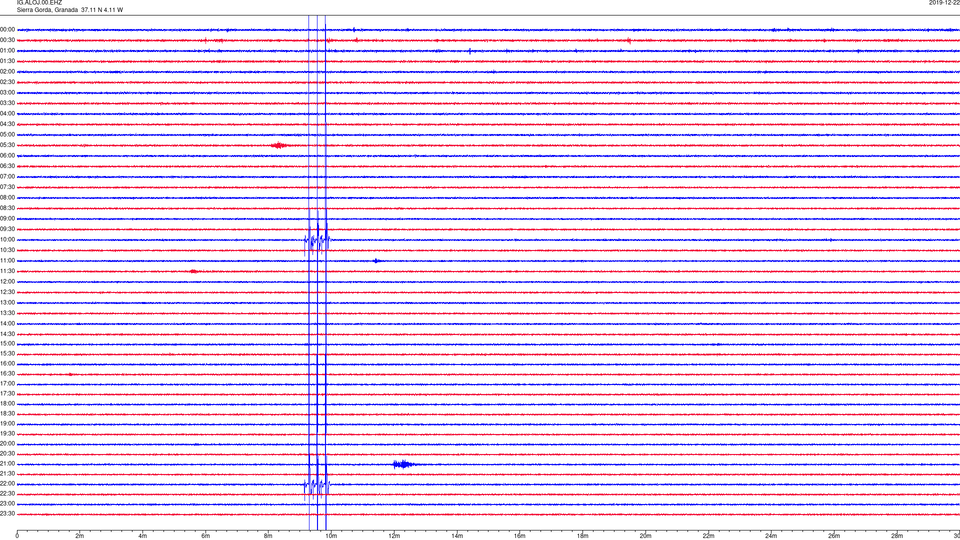Screen dimensions: 960x540
Task: Click the 20m tick label on time axis
Action: pyautogui.click(x=646, y=536)
